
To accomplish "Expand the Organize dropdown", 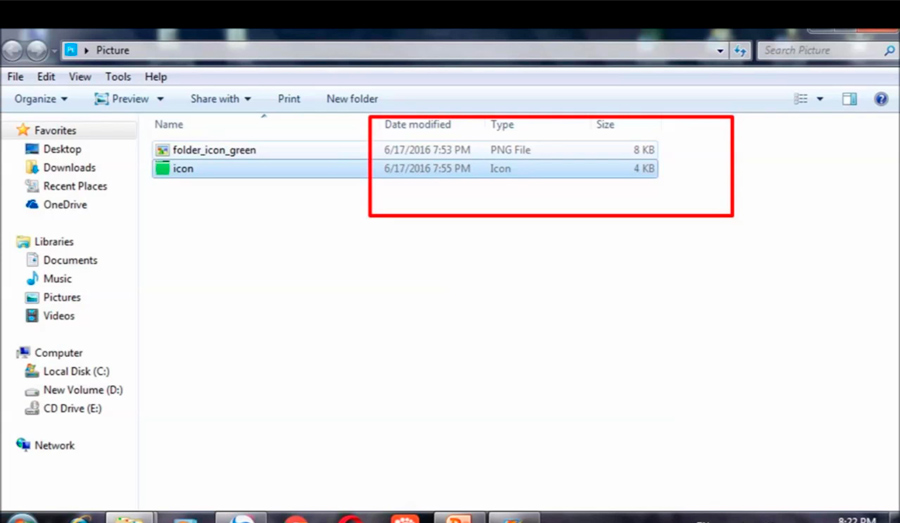I will 41,99.
